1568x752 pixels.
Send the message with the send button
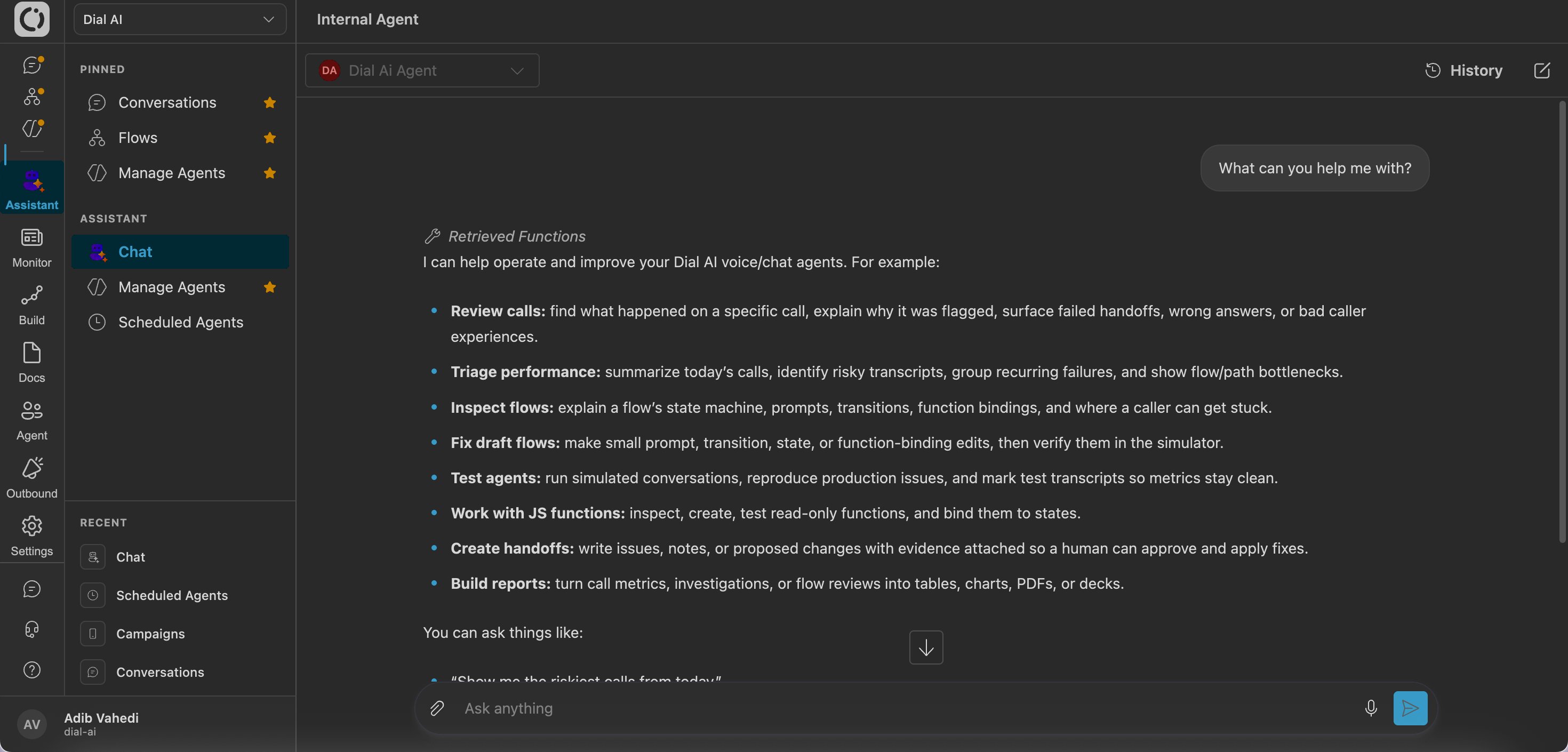click(x=1410, y=708)
